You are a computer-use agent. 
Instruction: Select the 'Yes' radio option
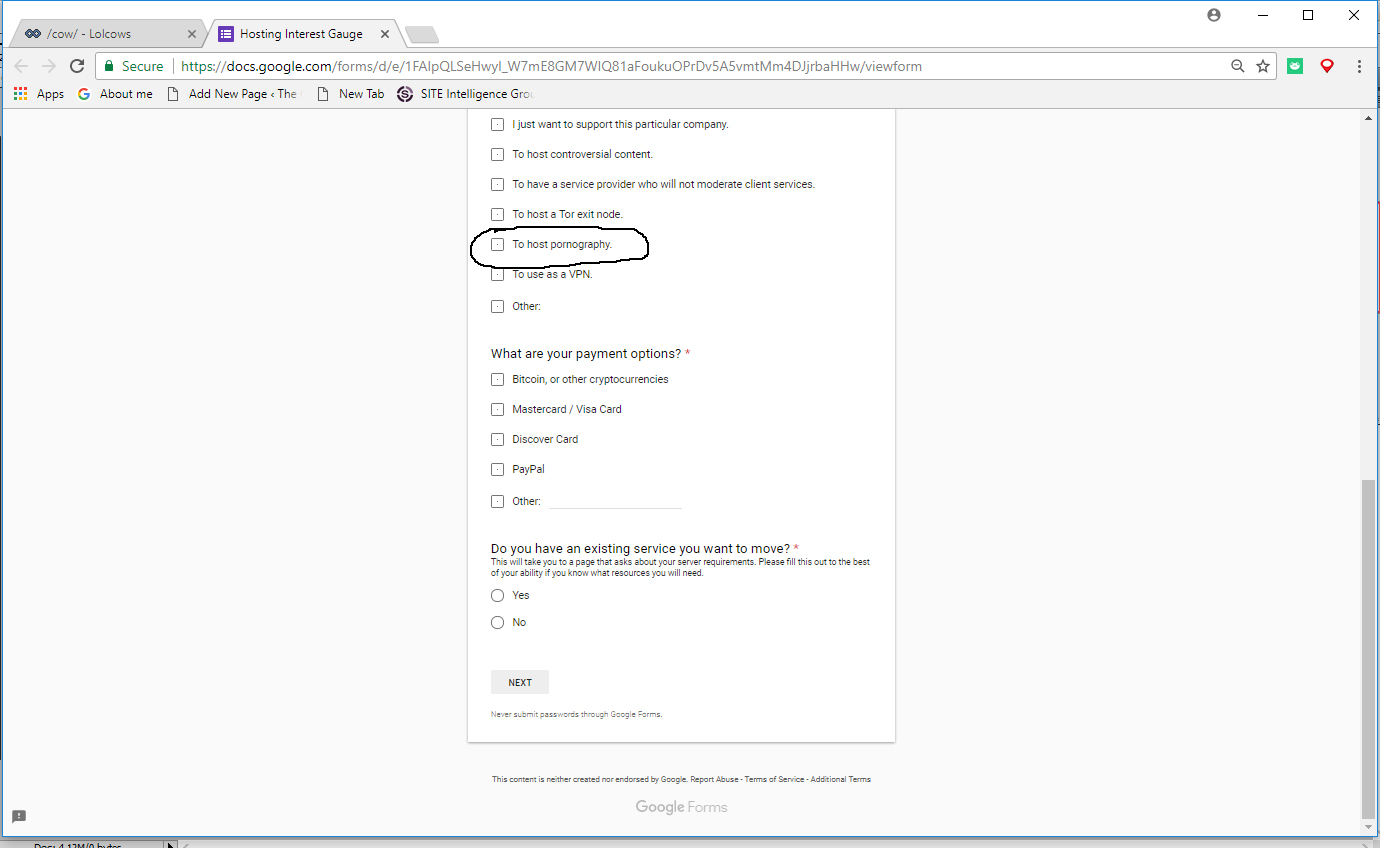pos(497,596)
